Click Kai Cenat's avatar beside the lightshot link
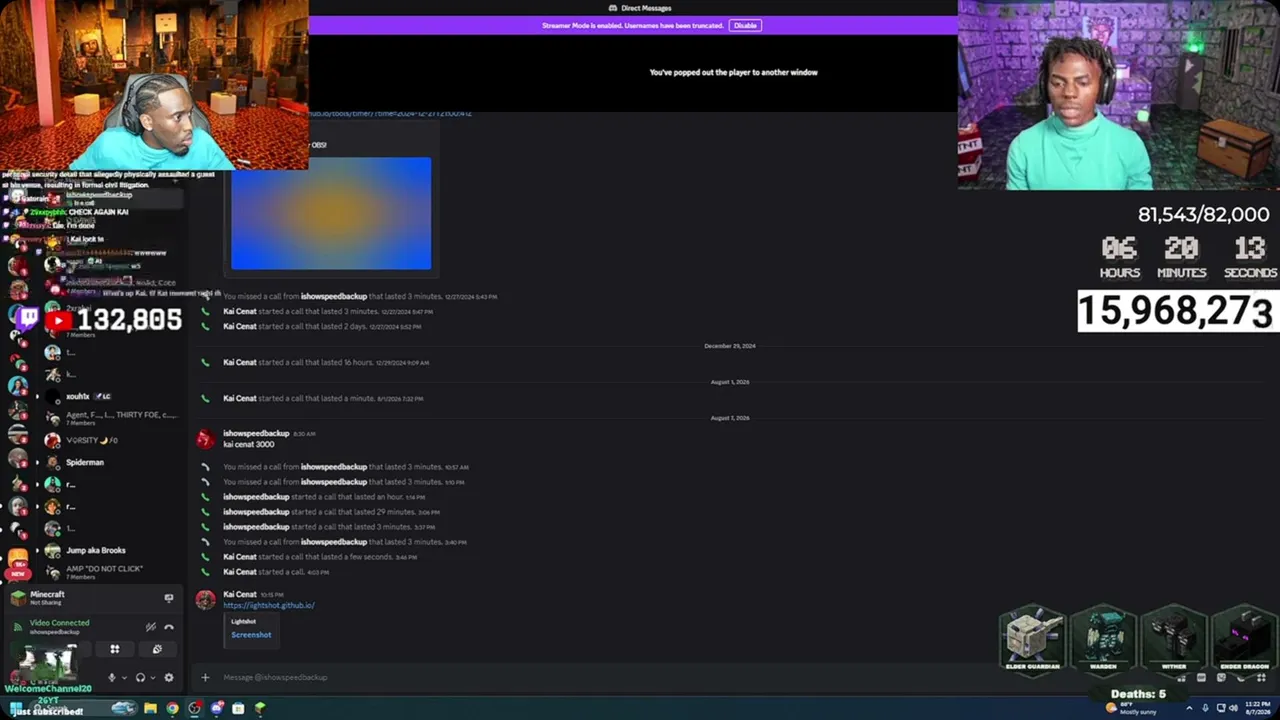The width and height of the screenshot is (1280, 720). [205, 599]
